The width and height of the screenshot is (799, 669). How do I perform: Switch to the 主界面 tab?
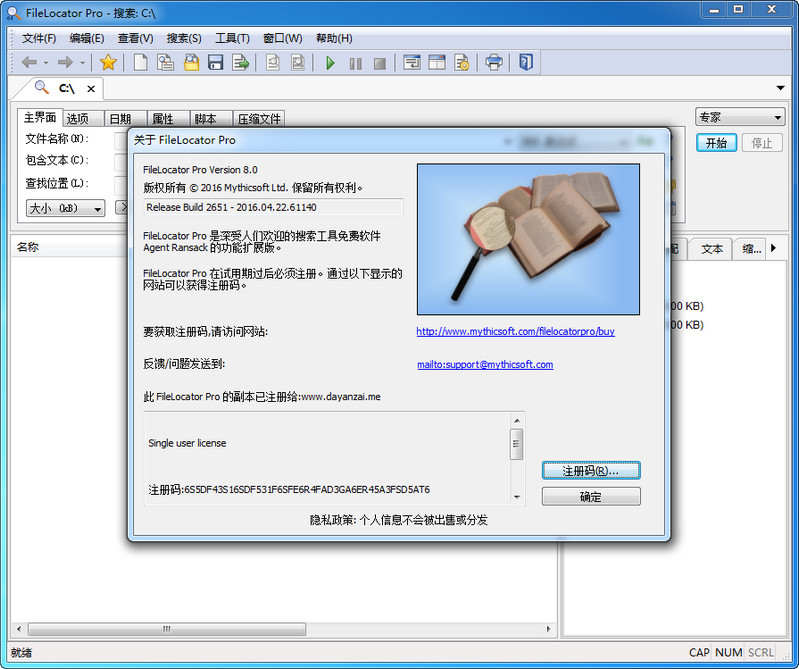40,118
